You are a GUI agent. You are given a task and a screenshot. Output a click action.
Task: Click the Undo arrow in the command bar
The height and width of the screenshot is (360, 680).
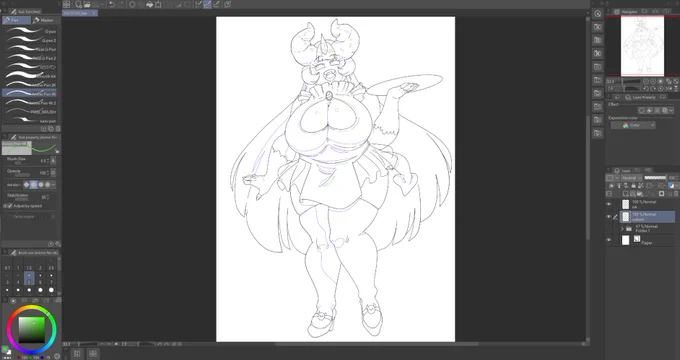[x=112, y=4]
